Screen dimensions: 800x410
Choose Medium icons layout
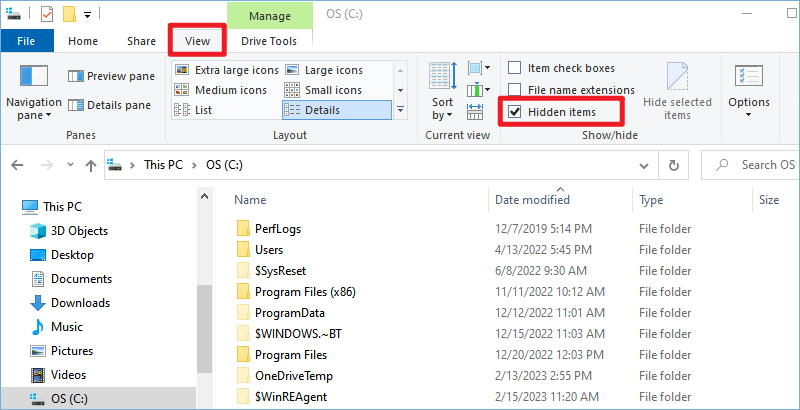220,90
